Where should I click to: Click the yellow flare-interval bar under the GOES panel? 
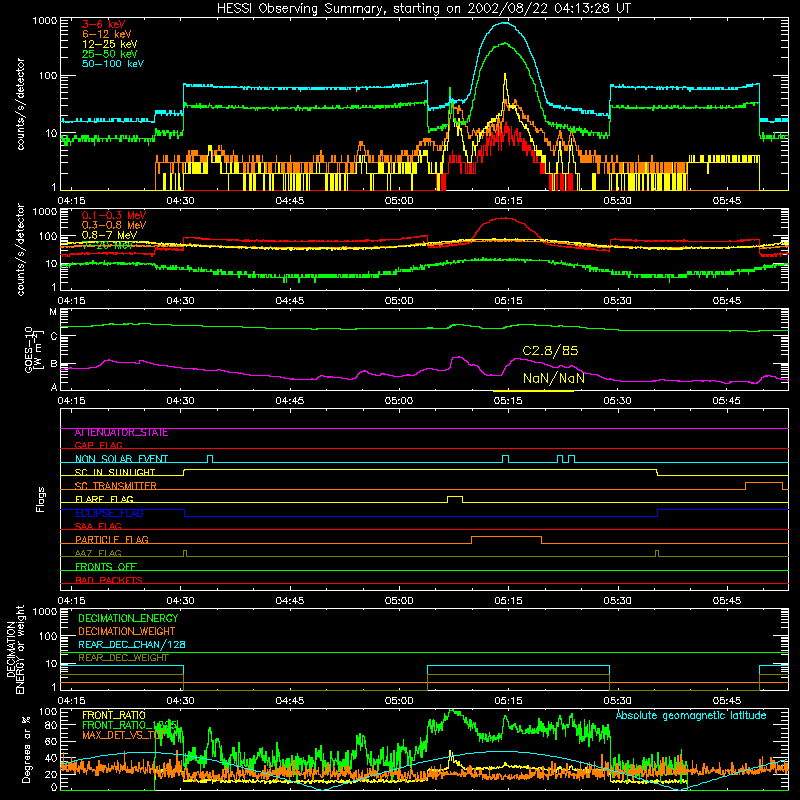pyautogui.click(x=533, y=391)
